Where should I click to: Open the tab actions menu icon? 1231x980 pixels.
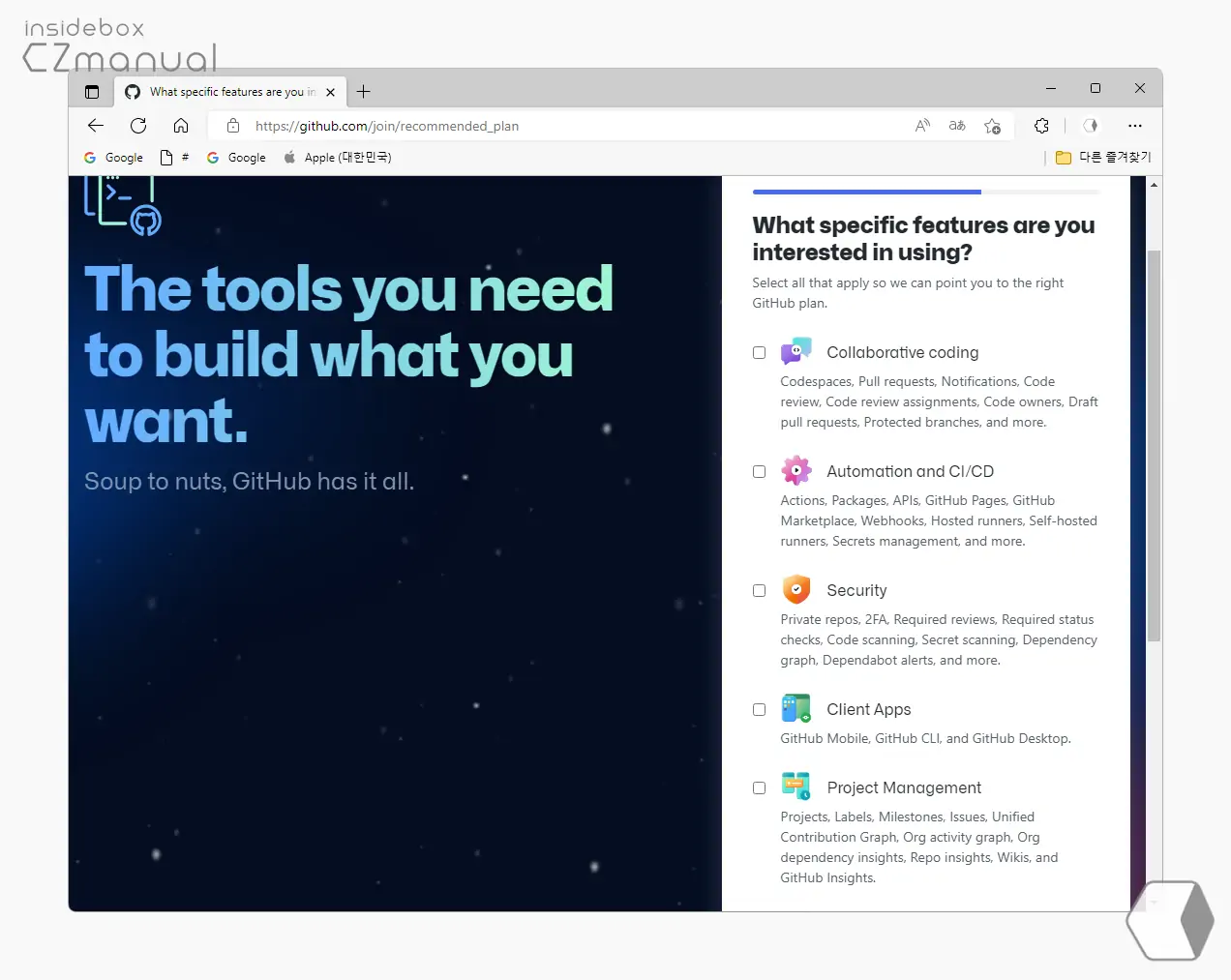tap(92, 92)
